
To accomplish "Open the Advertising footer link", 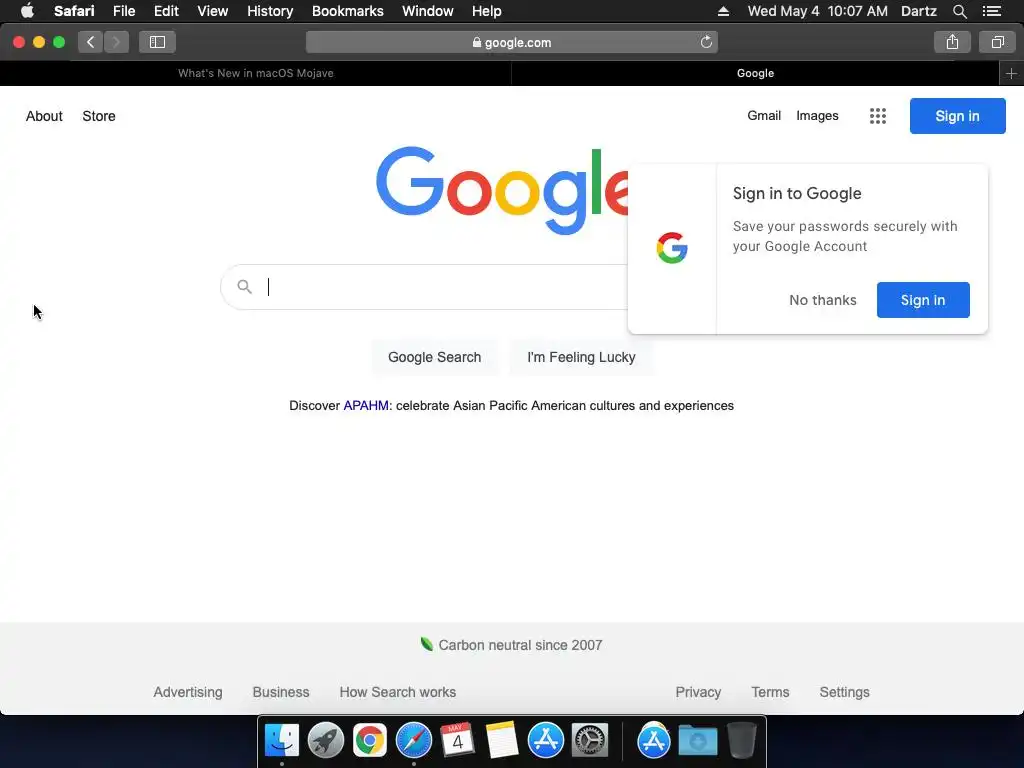I will (x=187, y=692).
